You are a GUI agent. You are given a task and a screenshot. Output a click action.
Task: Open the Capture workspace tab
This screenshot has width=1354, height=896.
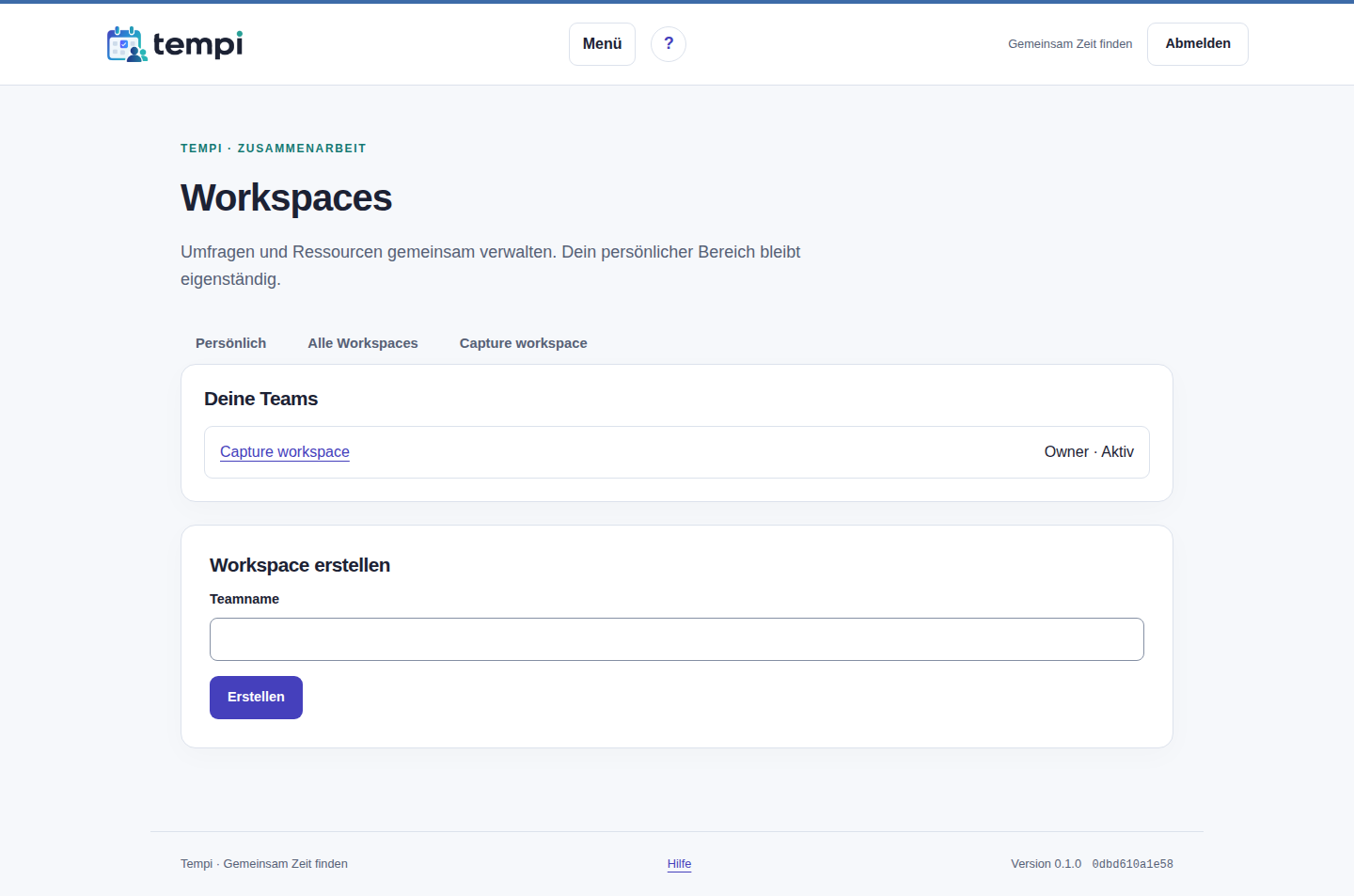tap(523, 343)
